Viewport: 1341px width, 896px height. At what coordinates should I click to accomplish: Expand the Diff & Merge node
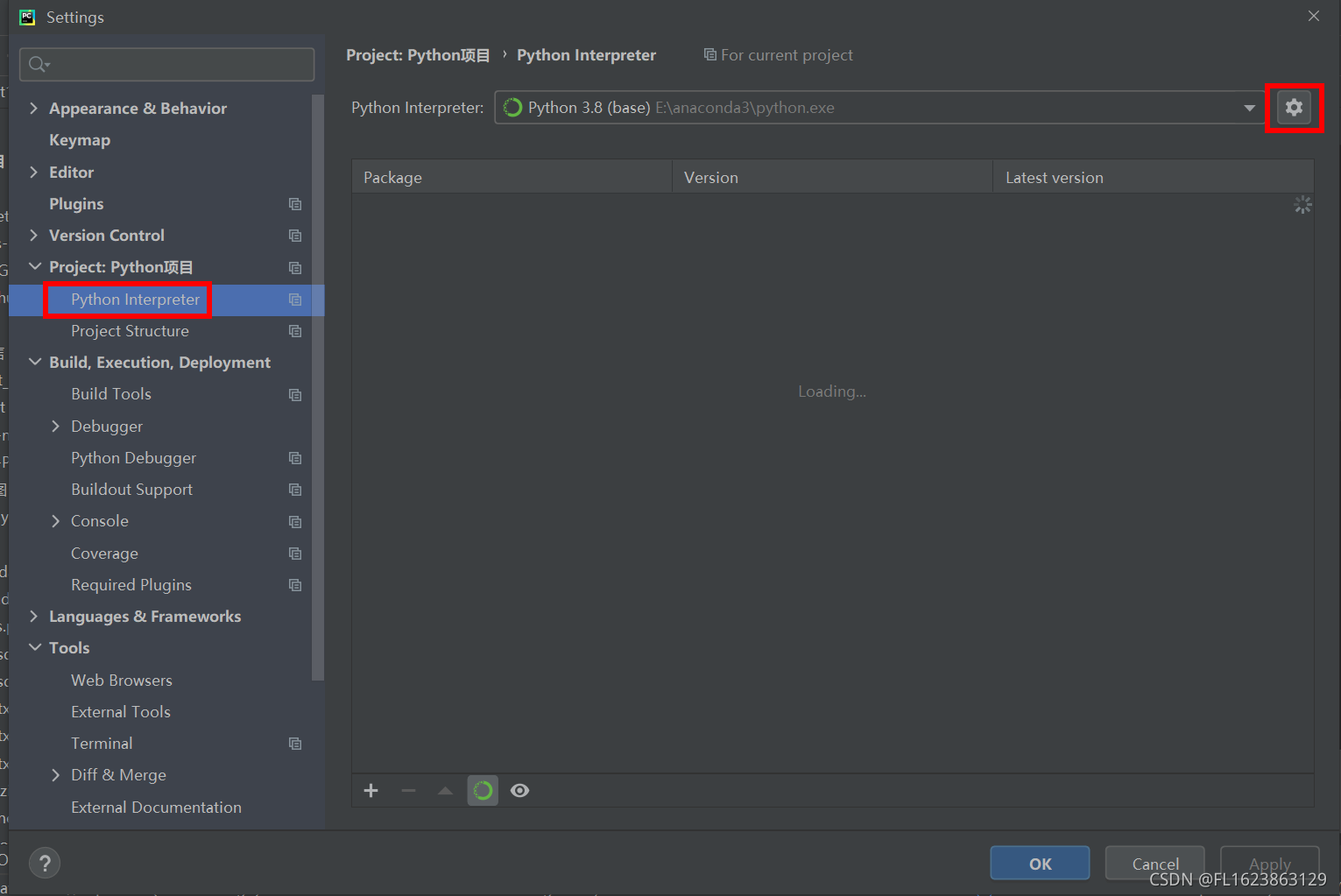(x=55, y=774)
